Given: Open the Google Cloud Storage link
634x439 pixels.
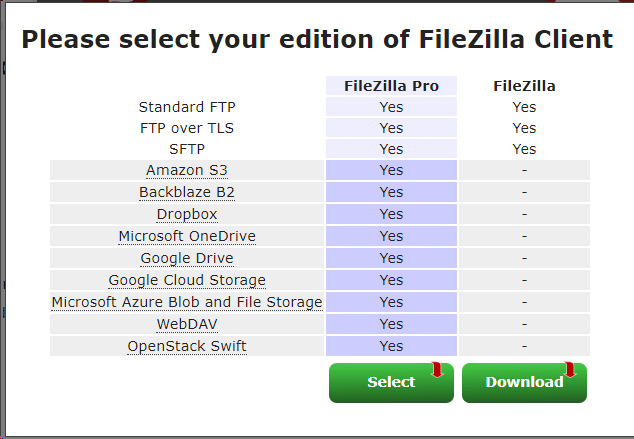Looking at the screenshot, I should [x=187, y=280].
